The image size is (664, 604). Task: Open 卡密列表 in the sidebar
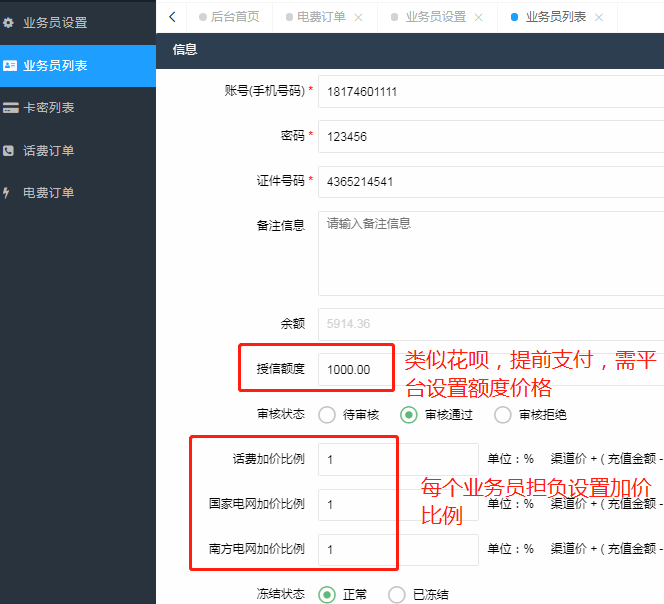click(78, 108)
